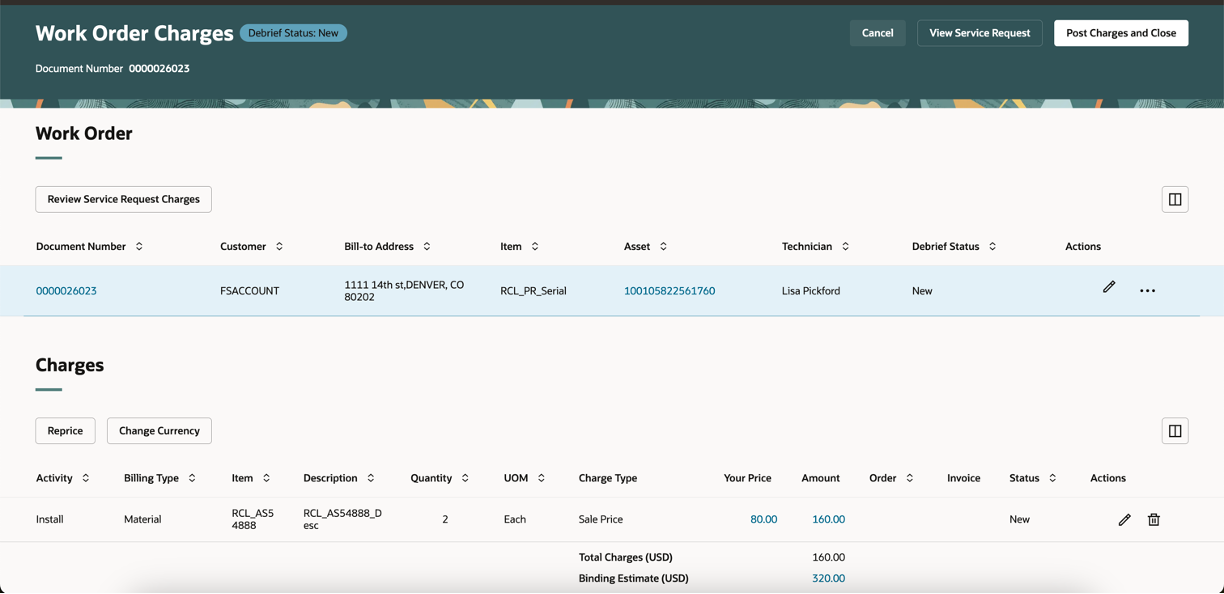Viewport: 1224px width, 594px height.
Task: Sort Work Order table by Item arrows
Action: coord(535,246)
